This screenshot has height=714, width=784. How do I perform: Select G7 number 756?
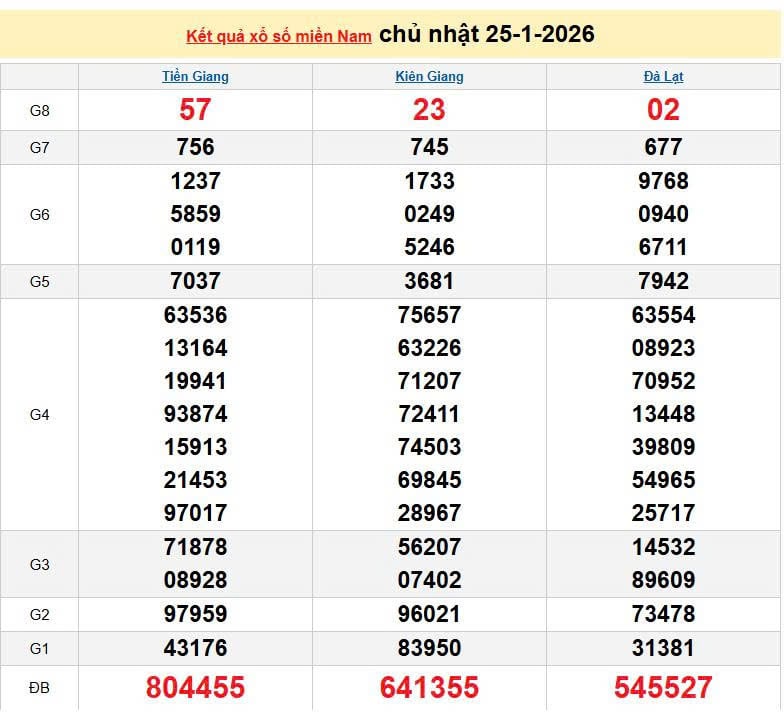point(195,147)
